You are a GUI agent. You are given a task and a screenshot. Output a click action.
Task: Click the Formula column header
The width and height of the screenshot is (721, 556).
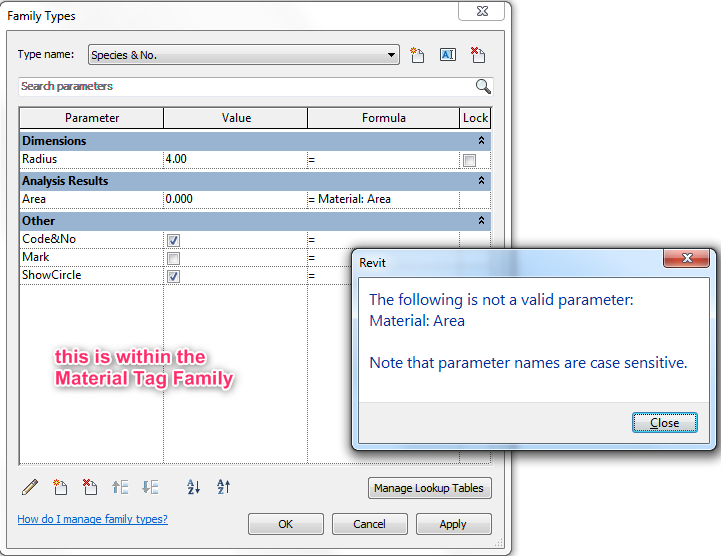[x=383, y=118]
